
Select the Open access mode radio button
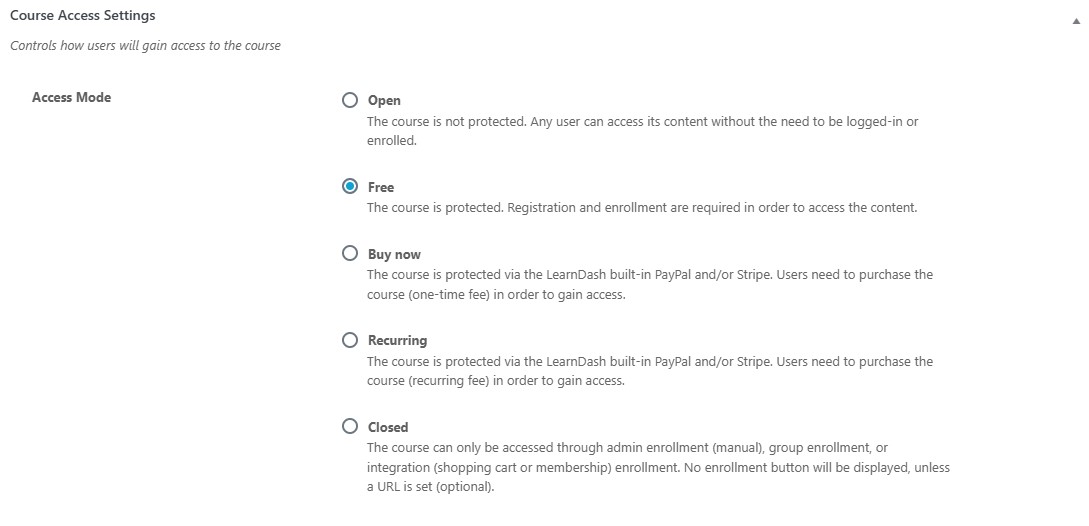[350, 100]
